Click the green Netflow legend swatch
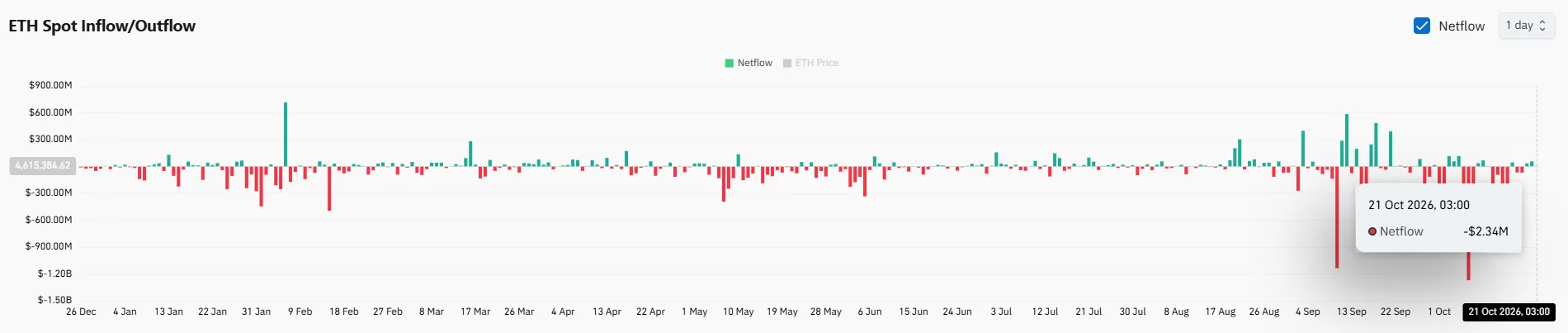The height and width of the screenshot is (333, 1568). 730,63
